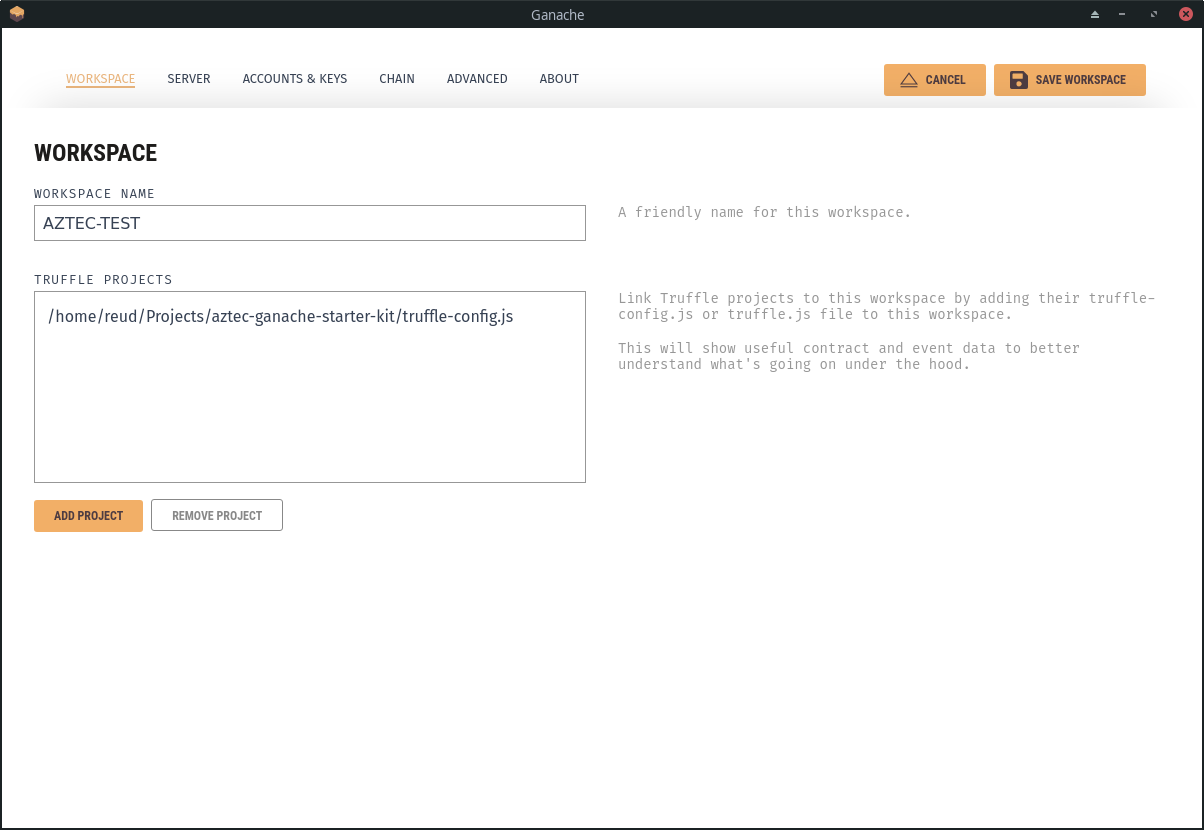
Task: Click the 'Workspace Name' label
Action: click(95, 194)
